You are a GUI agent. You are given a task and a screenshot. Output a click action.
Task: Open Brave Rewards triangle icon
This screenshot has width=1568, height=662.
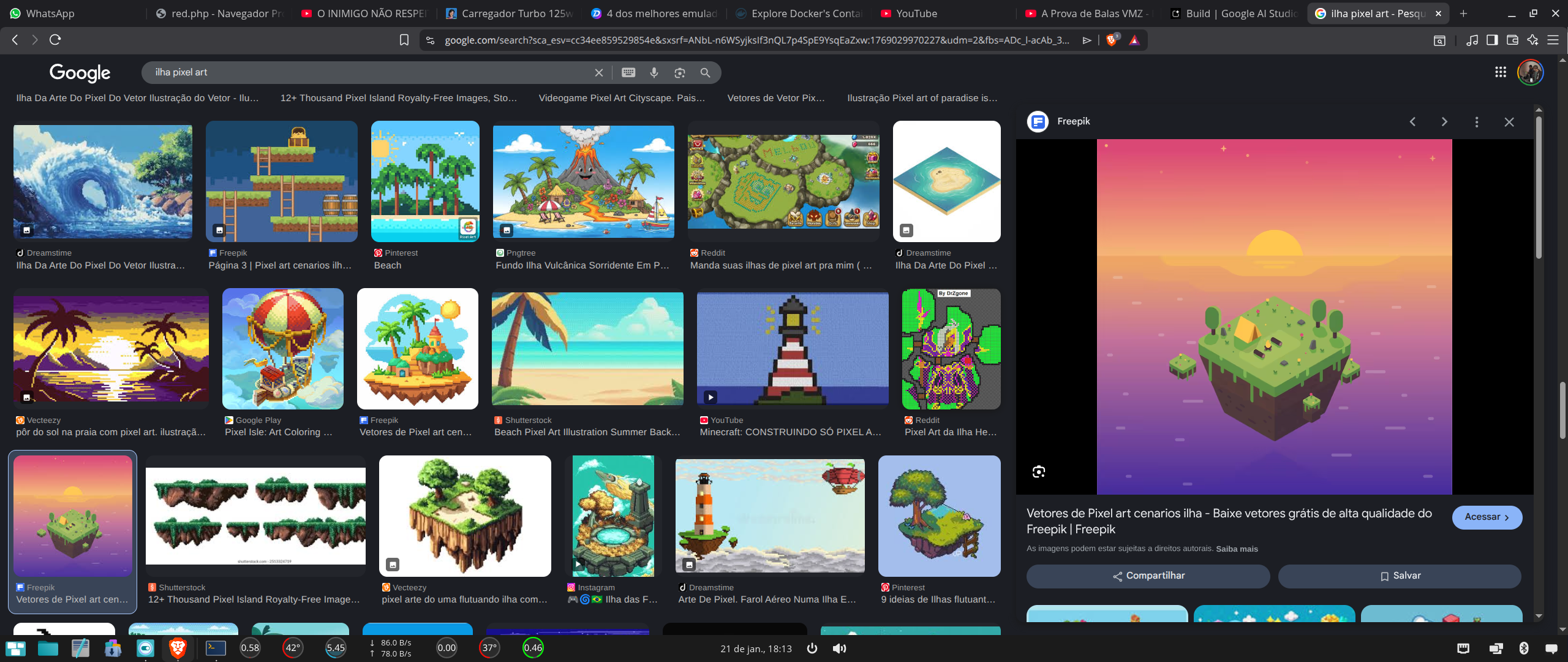[1134, 40]
